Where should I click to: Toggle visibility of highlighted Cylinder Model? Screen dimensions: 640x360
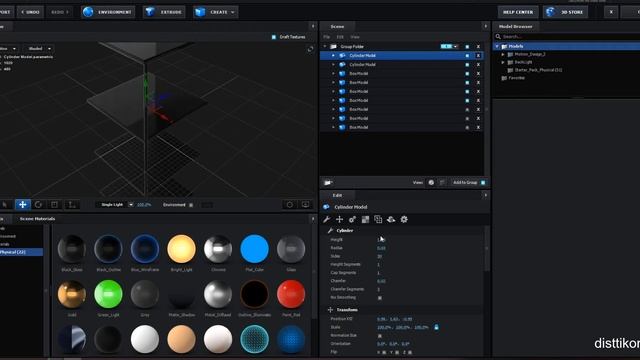[x=467, y=56]
